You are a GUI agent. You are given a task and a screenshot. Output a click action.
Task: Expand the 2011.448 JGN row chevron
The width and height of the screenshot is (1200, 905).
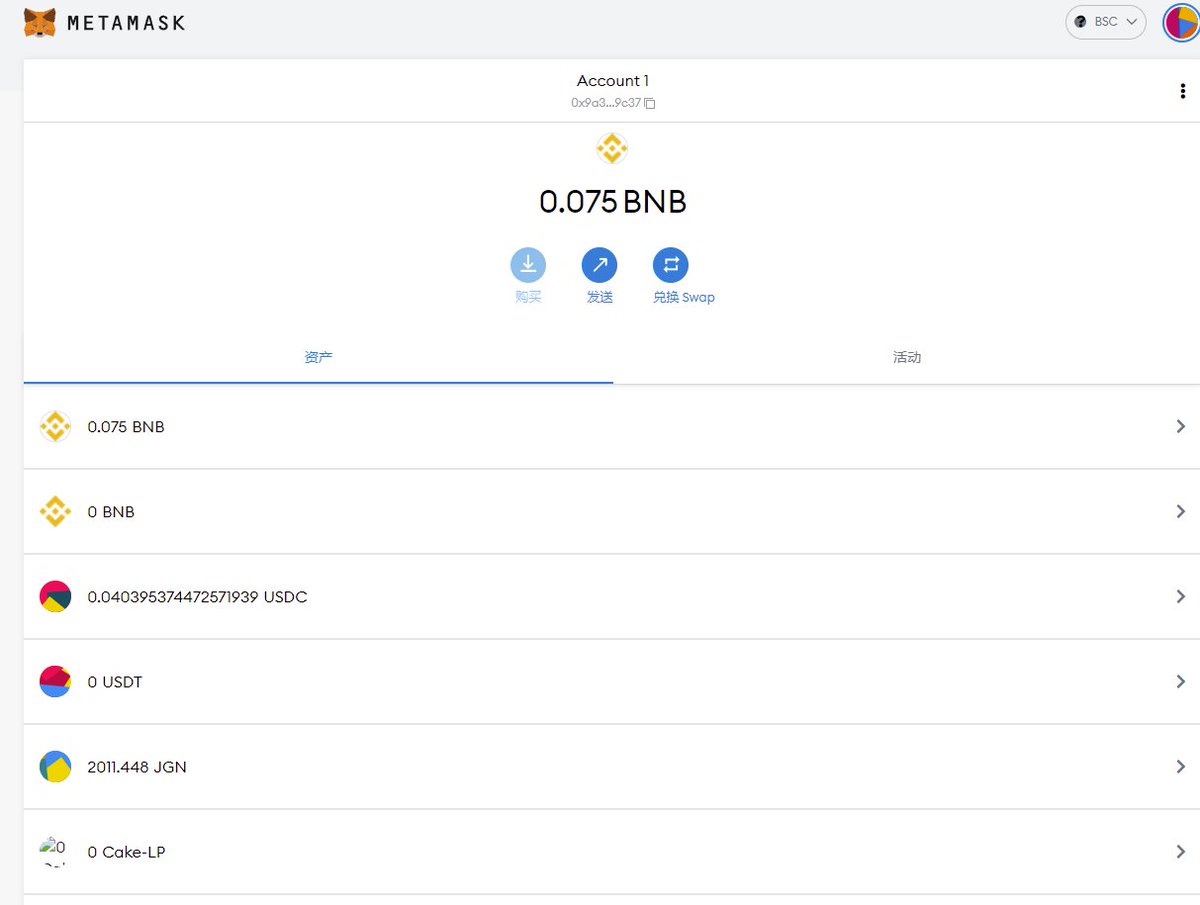pos(1181,767)
